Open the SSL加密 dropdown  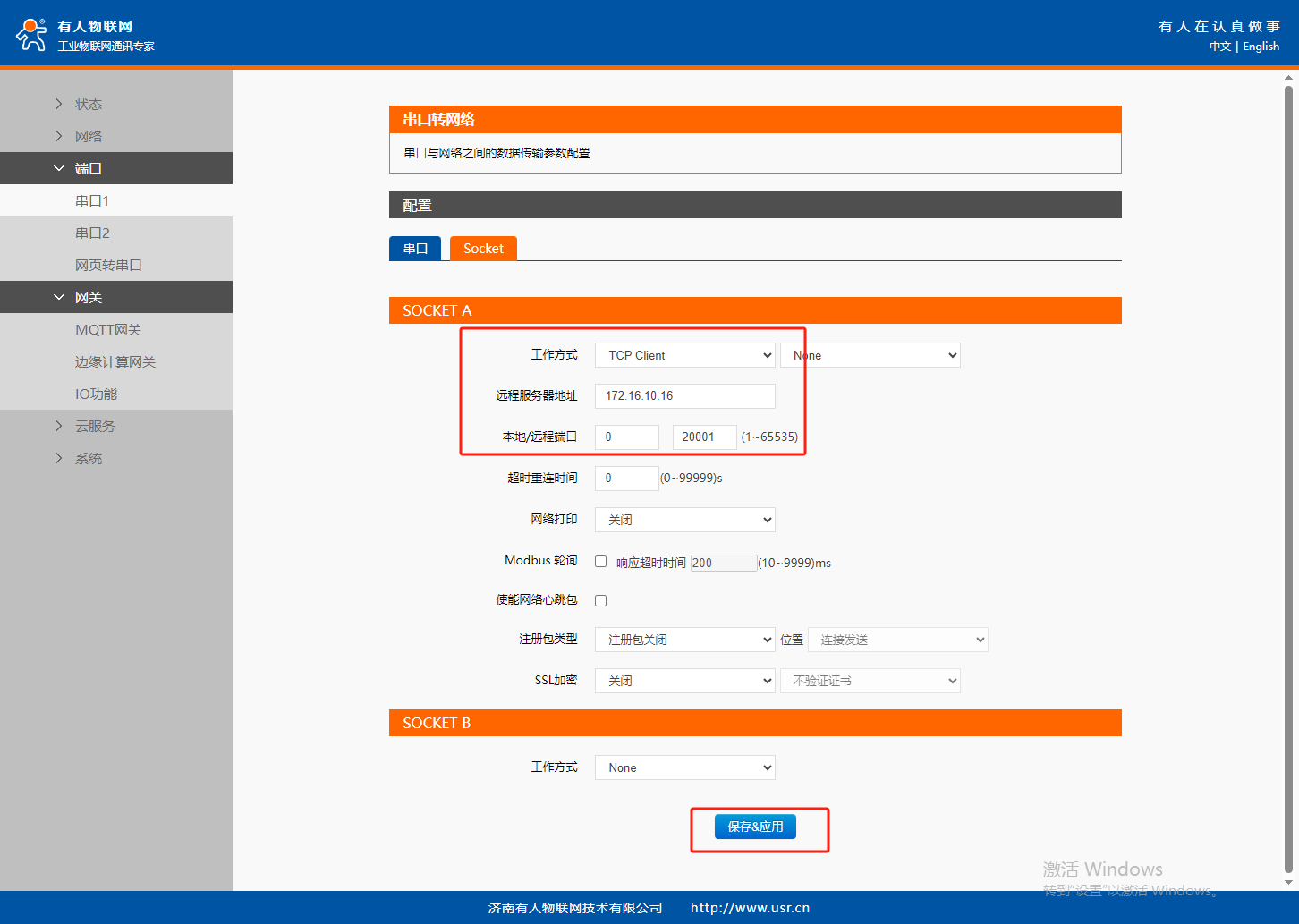coord(685,681)
